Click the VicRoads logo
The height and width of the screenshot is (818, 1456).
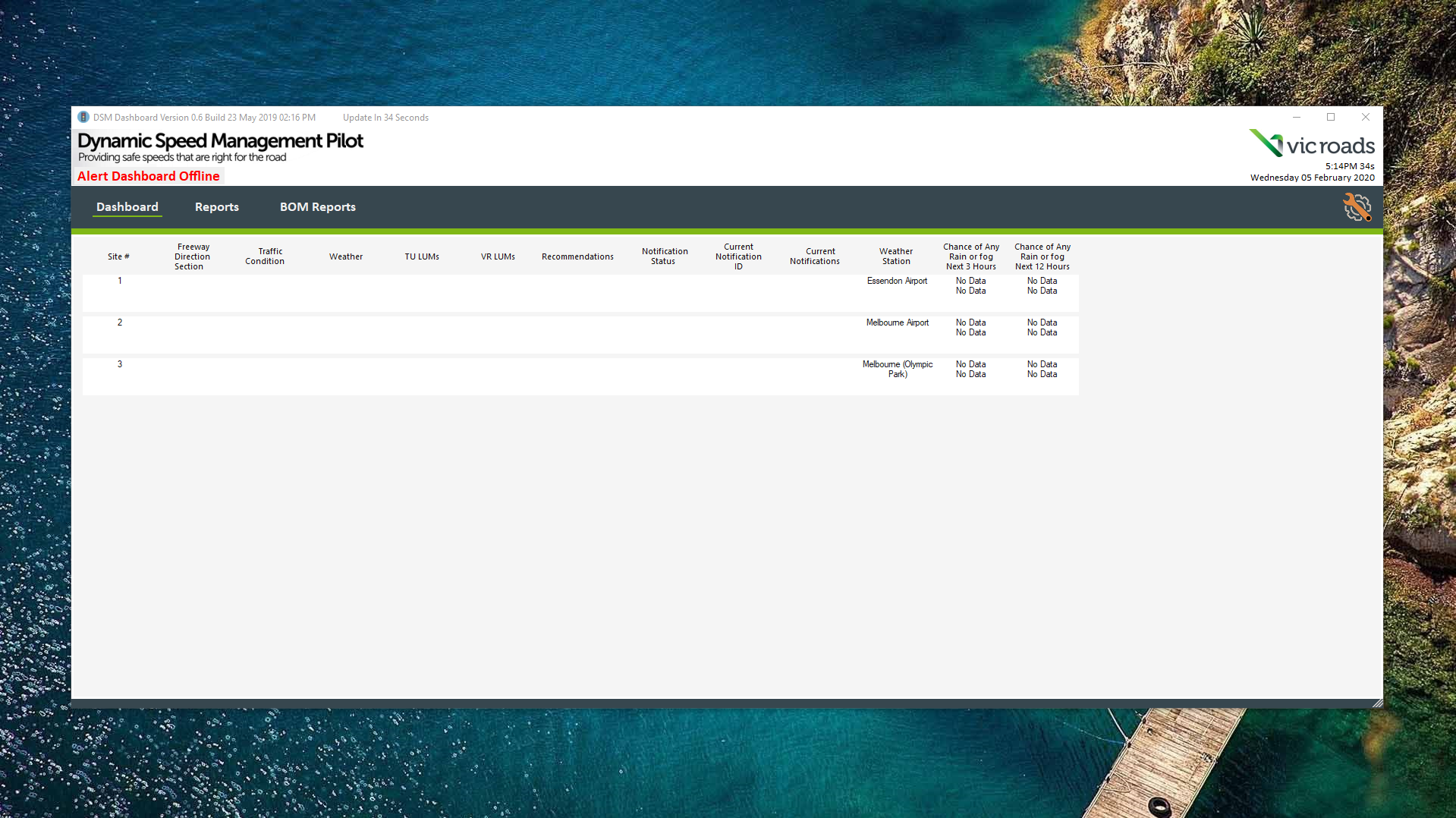1312,144
